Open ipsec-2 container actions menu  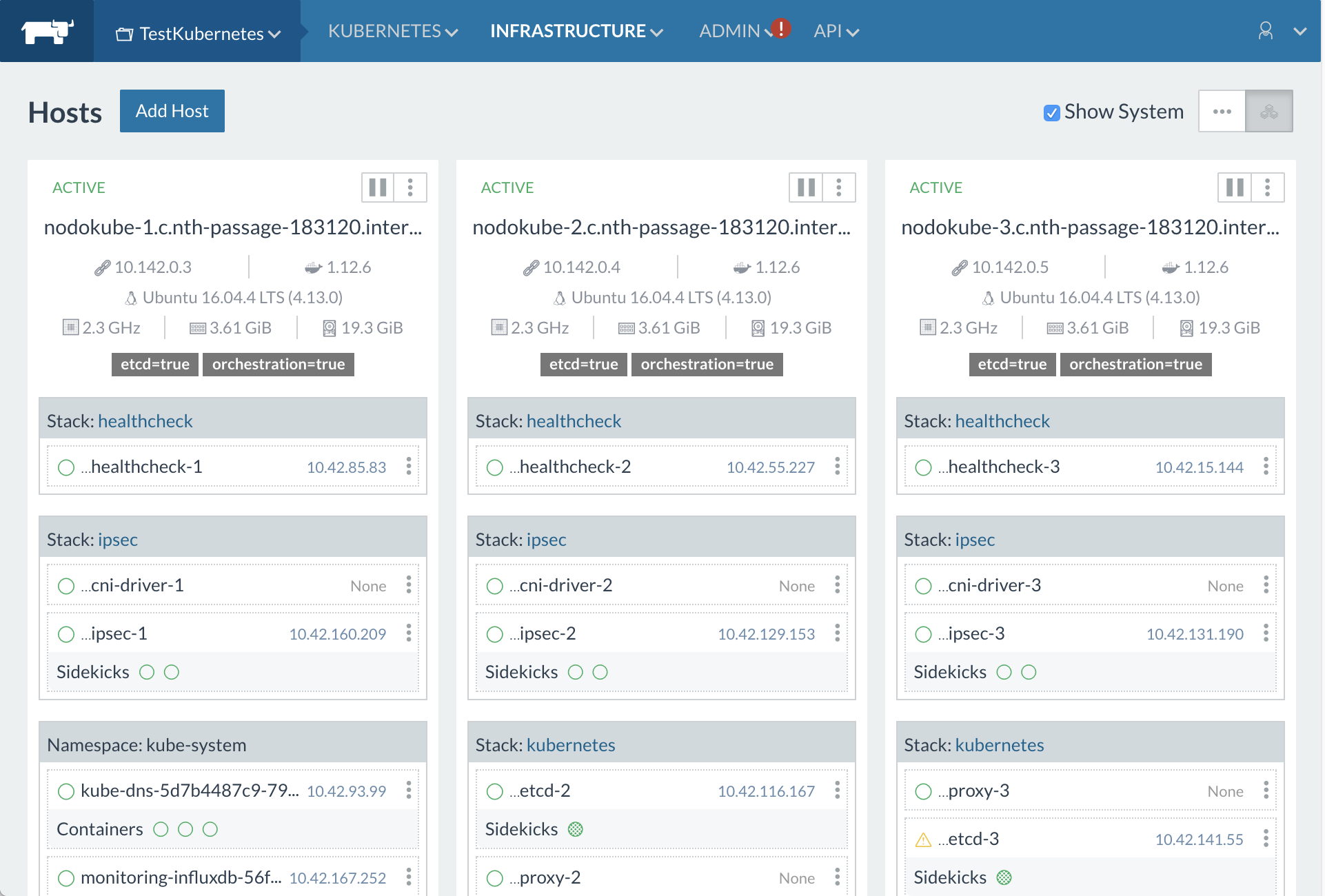pyautogui.click(x=838, y=633)
